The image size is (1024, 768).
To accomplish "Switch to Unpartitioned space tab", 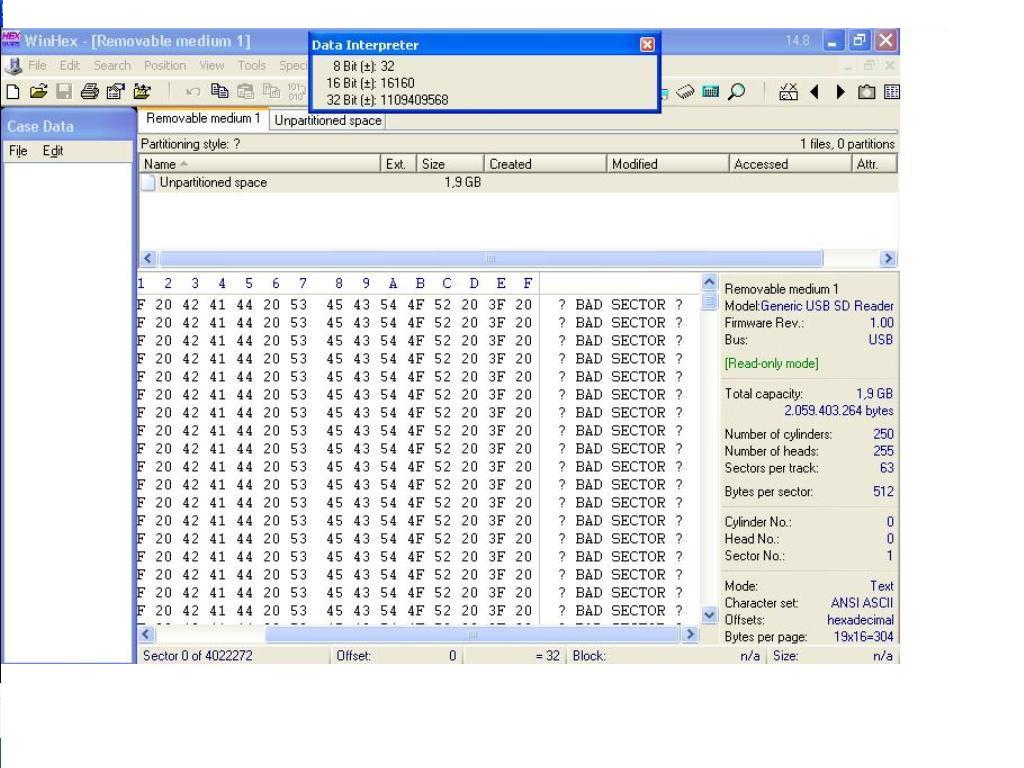I will (328, 120).
